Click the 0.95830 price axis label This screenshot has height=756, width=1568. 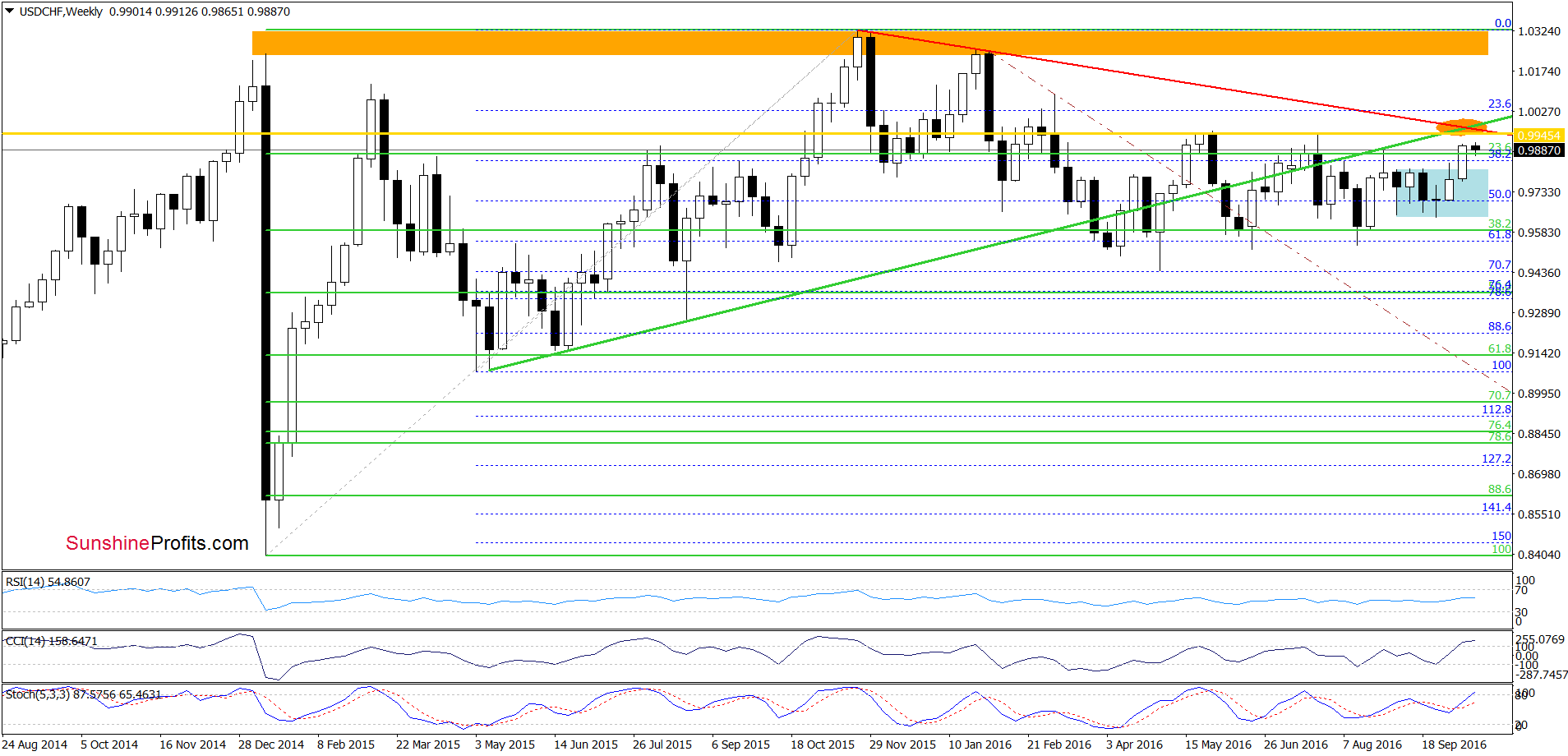click(1539, 233)
